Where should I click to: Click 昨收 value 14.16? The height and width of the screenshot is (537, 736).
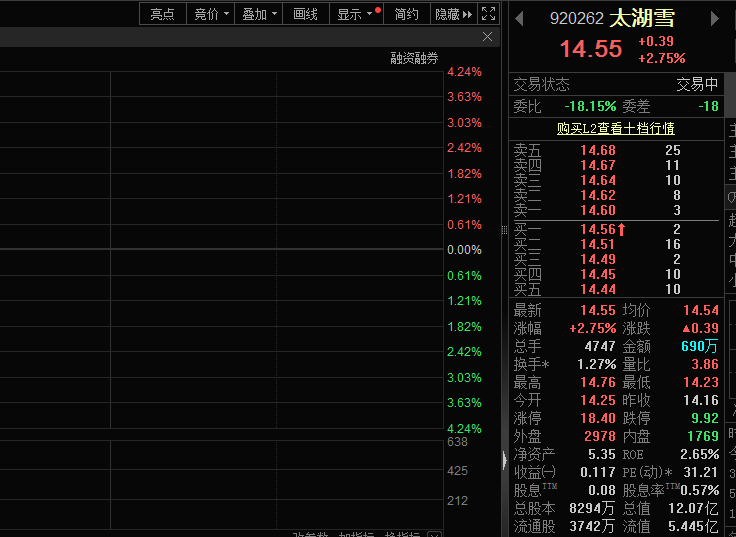point(701,400)
